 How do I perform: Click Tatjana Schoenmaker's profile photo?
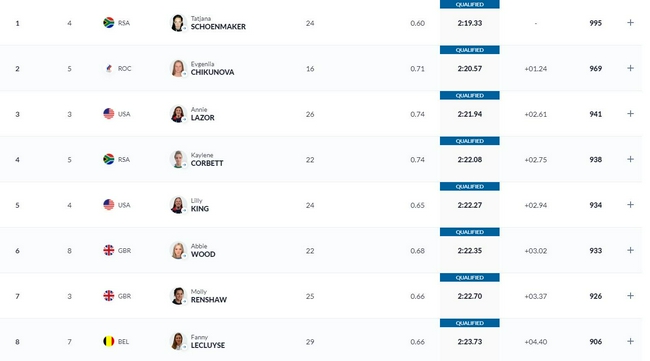(178, 23)
